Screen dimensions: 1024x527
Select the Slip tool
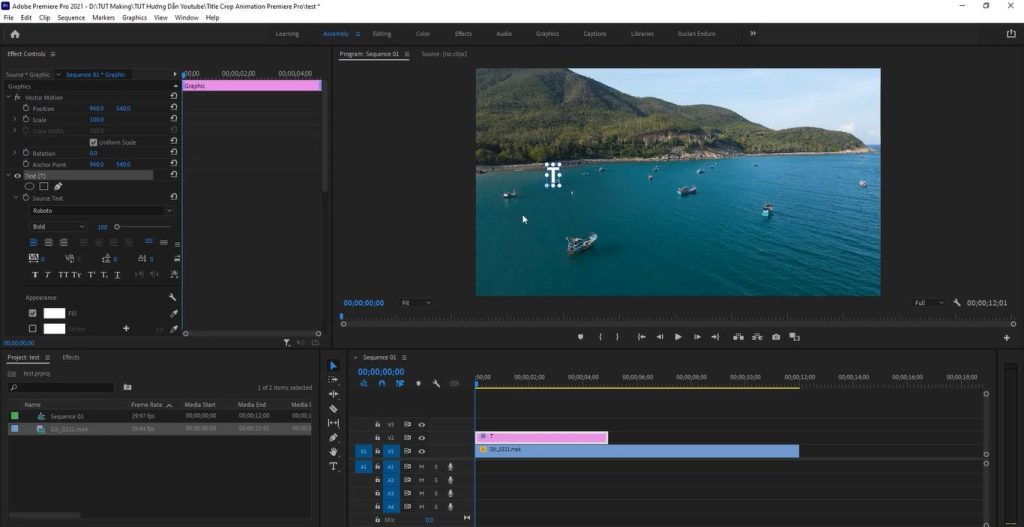click(333, 423)
